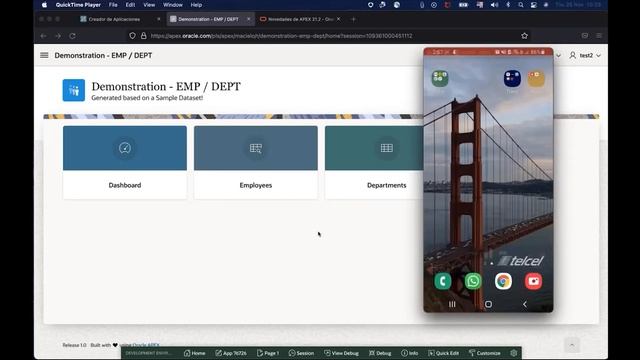Click View Debug in developer toolbar
Viewport: 640px width, 360px height.
pos(342,353)
